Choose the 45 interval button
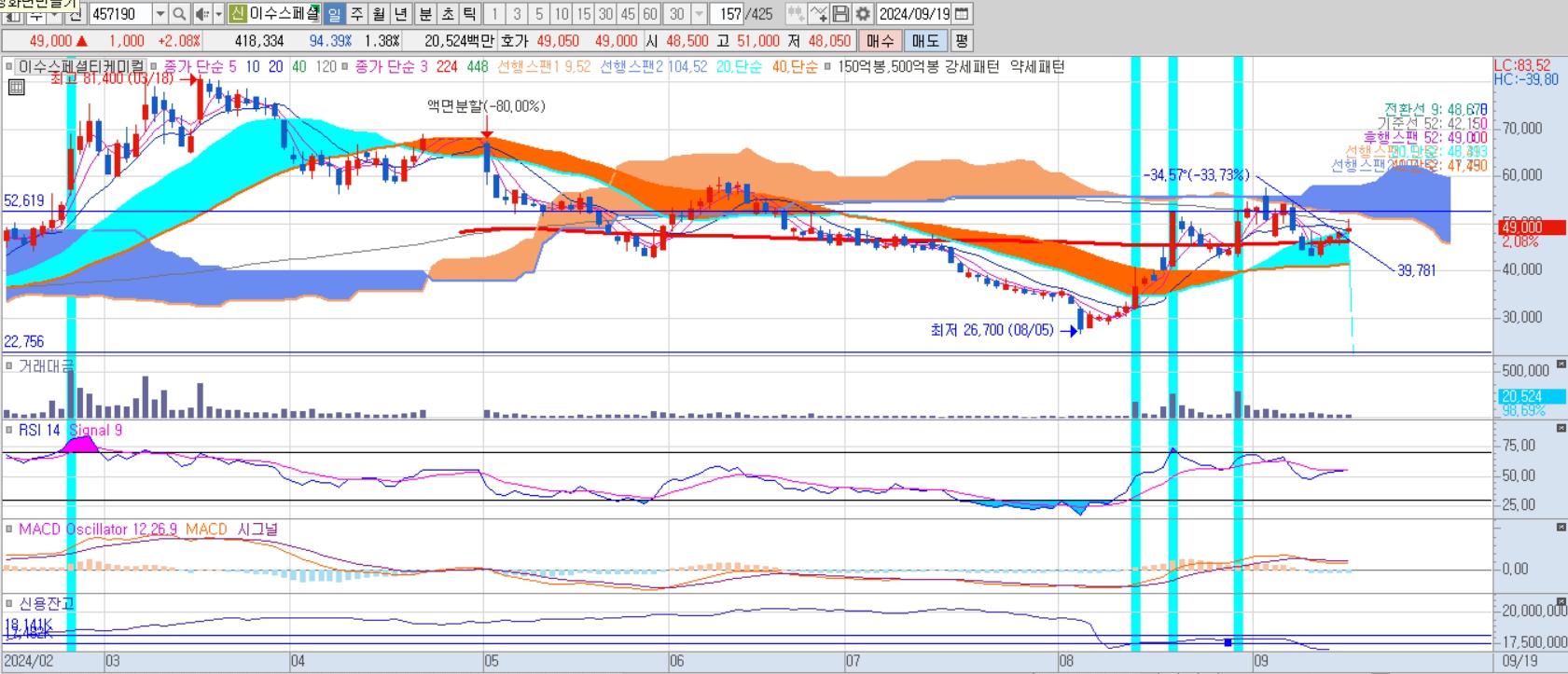1568x674 pixels. 629,14
